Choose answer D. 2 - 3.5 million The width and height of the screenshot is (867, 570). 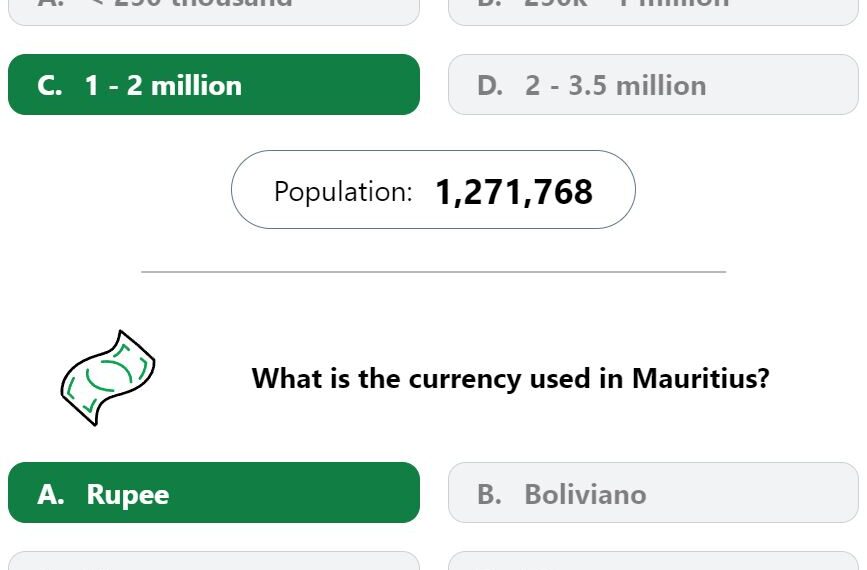pos(653,85)
